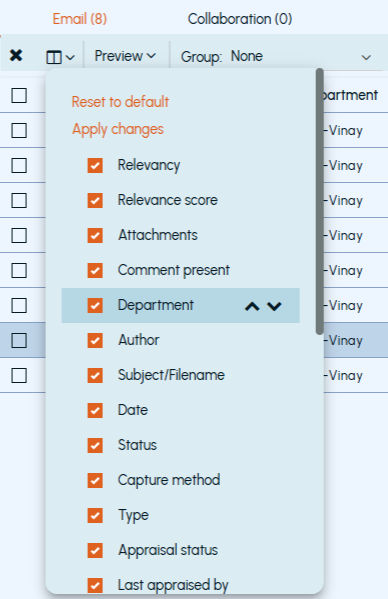388x599 pixels.
Task: Move Department column down with arrow
Action: click(x=274, y=306)
